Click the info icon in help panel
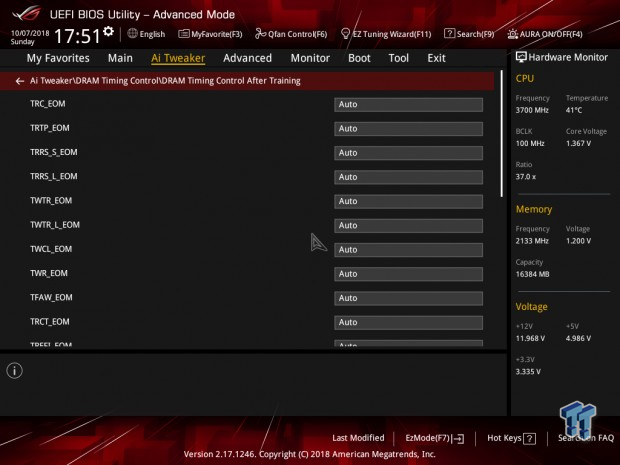 pos(15,370)
